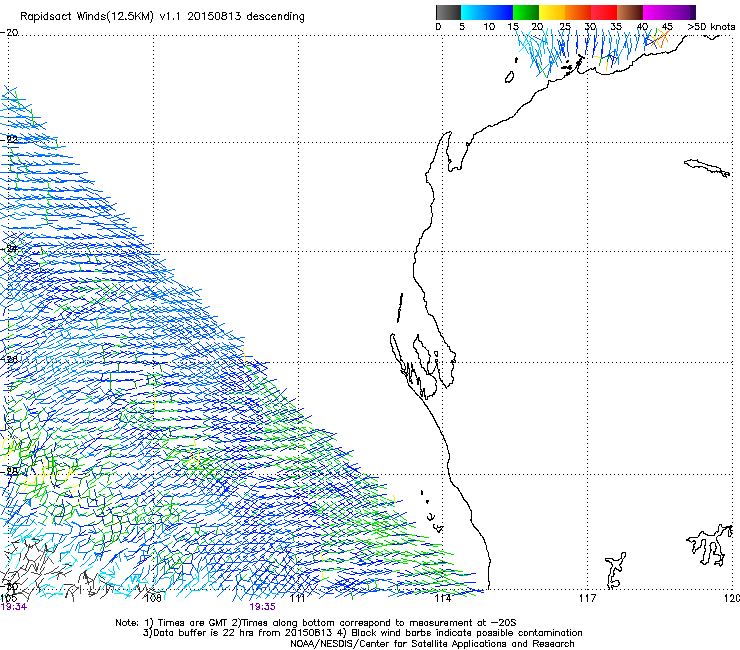
Task: Select the purple 45-50 knots legend segment
Action: [x=680, y=12]
